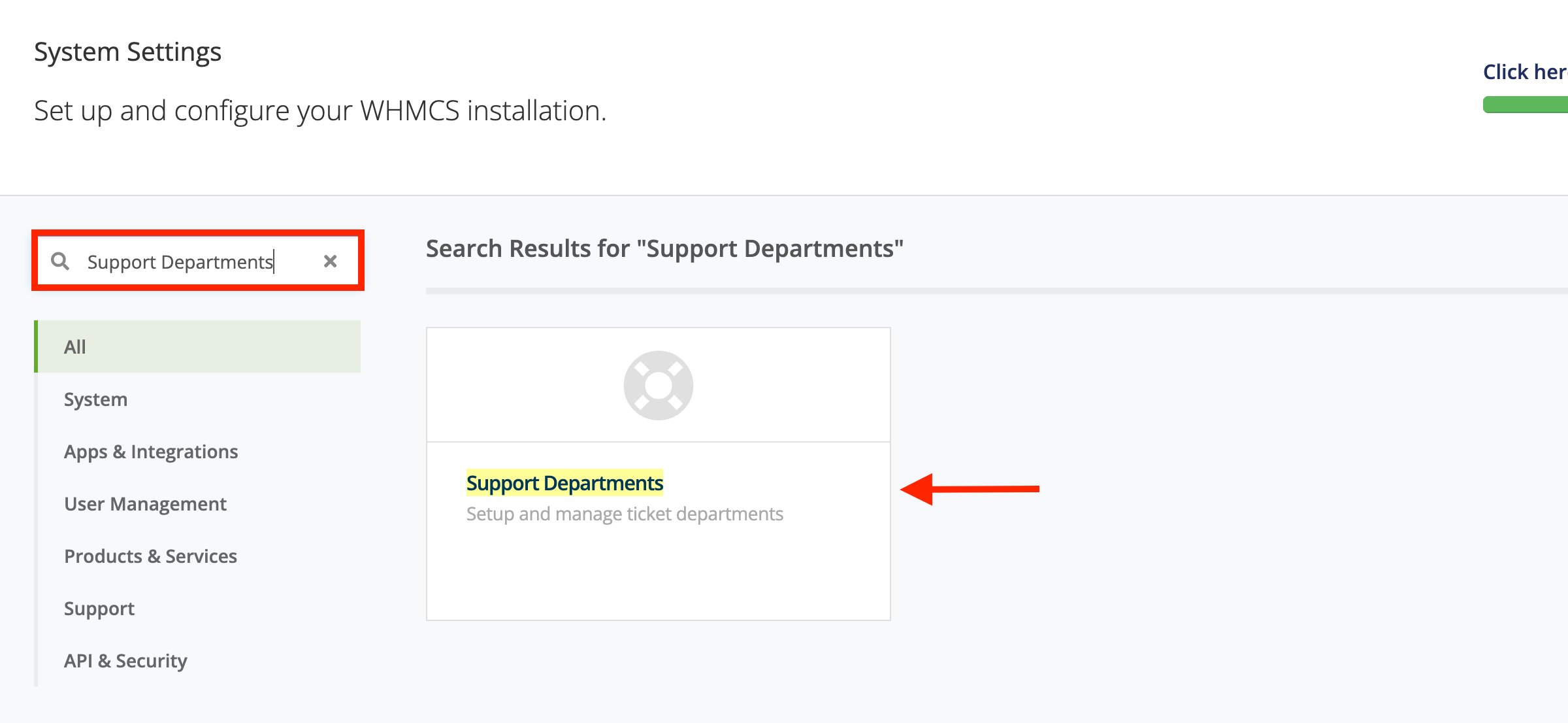The image size is (1568, 723).
Task: Filter results by User Management
Action: point(145,503)
